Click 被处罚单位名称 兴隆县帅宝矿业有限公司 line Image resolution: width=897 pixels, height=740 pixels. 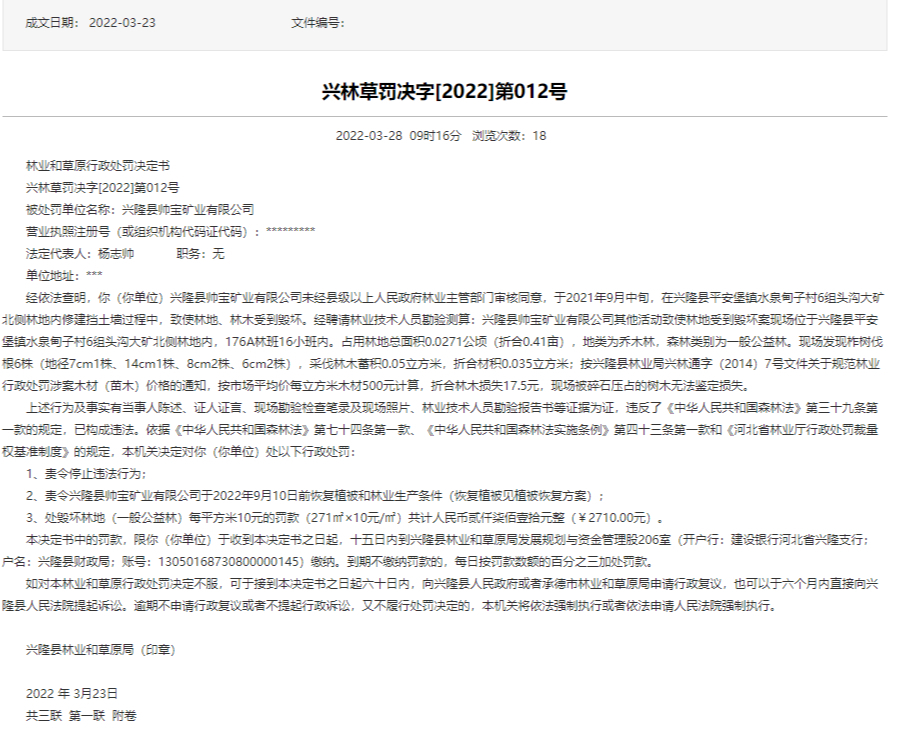[140, 209]
